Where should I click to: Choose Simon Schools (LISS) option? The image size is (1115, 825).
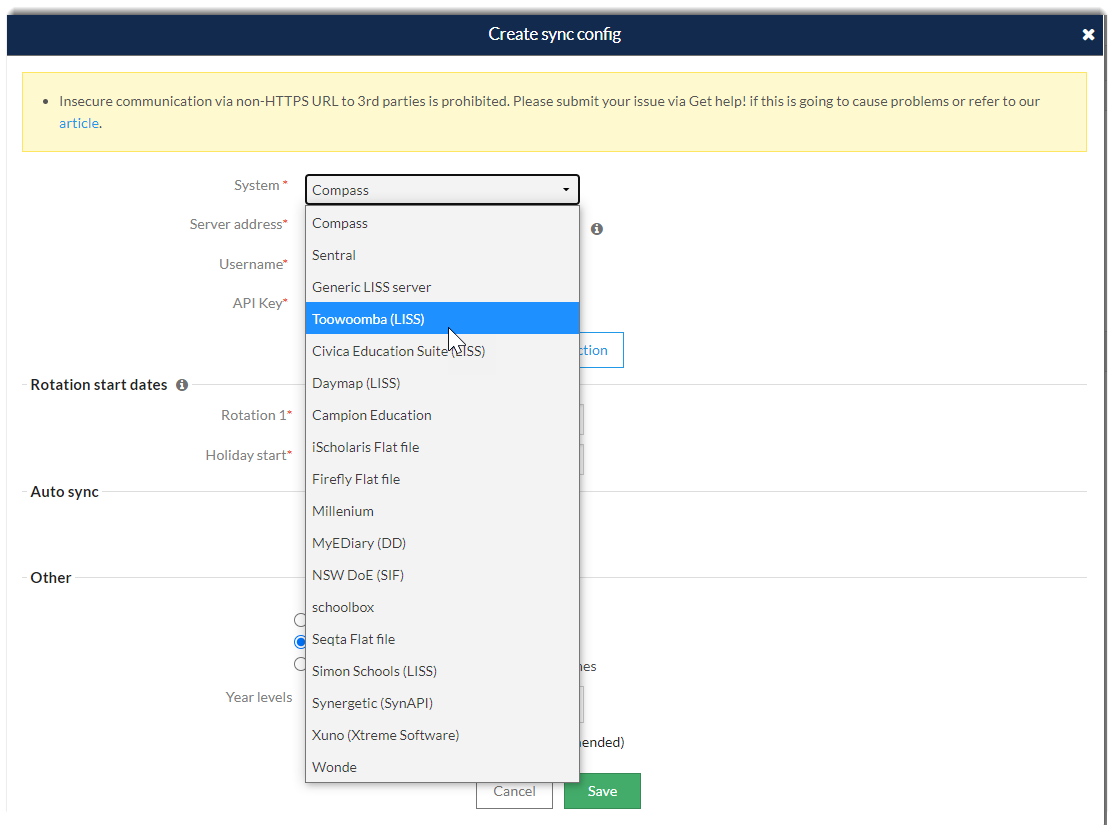[x=442, y=671]
